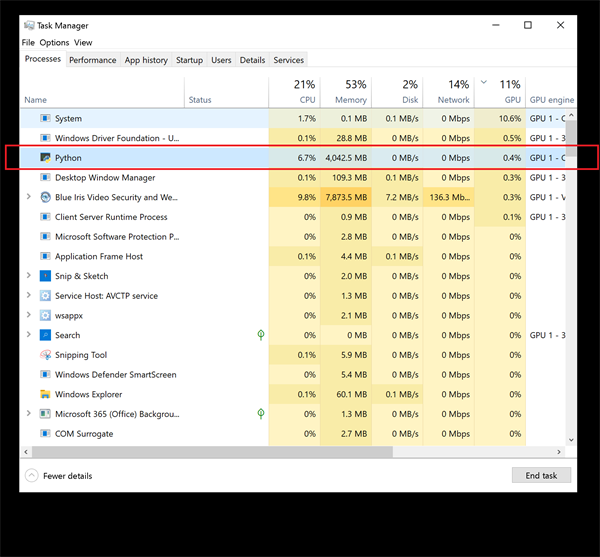600x557 pixels.
Task: Select the Blue Iris memory value 7,873.5 MB
Action: 346,197
